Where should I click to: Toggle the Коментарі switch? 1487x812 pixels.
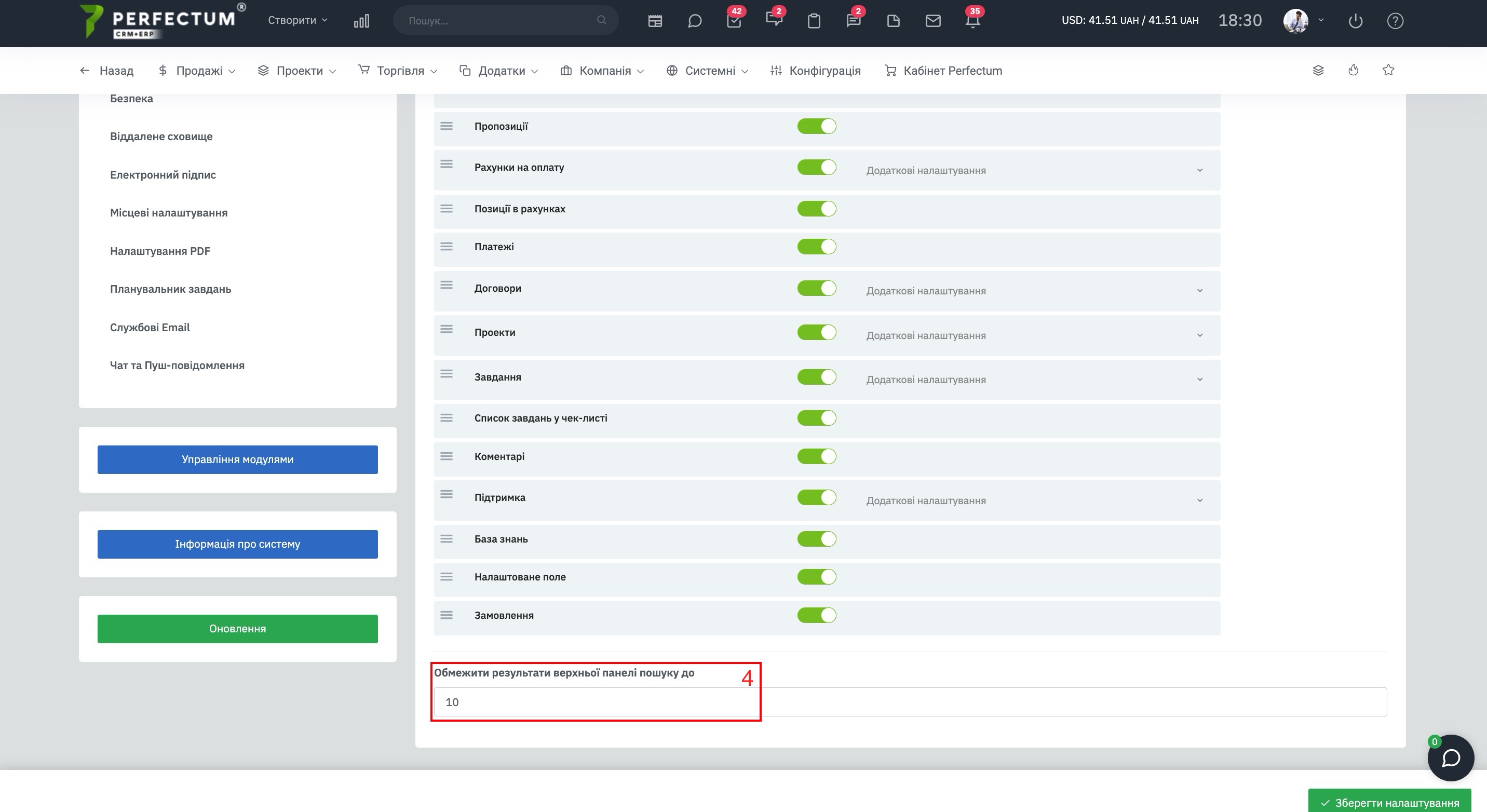(816, 456)
